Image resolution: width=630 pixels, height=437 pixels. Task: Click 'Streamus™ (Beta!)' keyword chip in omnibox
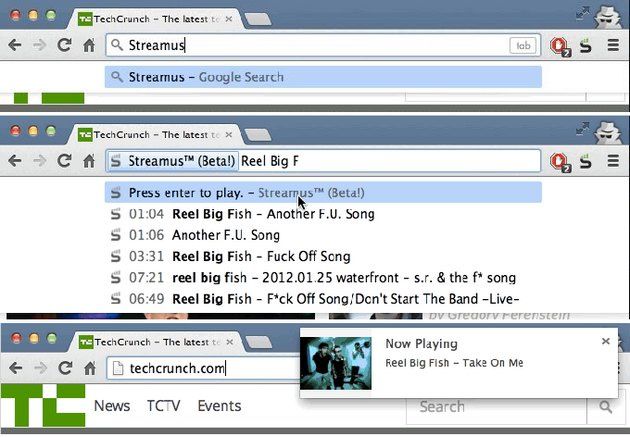[x=173, y=161]
